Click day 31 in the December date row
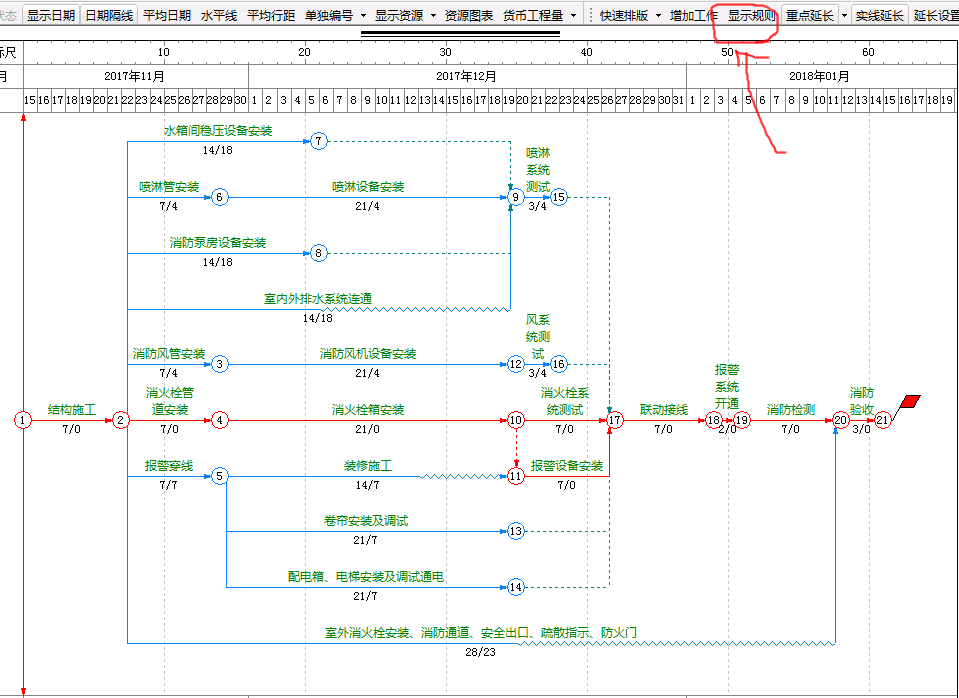Viewport: 959px width, 698px height. (678, 100)
